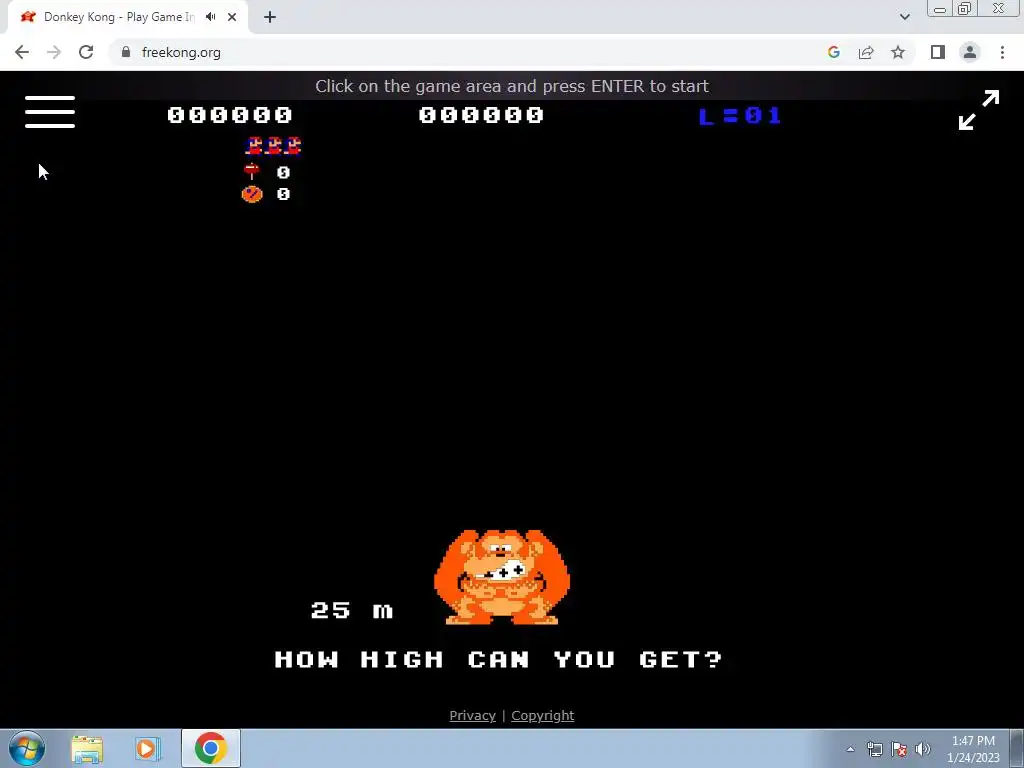Viewport: 1024px width, 768px height.
Task: View site info via the lock icon
Action: pyautogui.click(x=126, y=52)
